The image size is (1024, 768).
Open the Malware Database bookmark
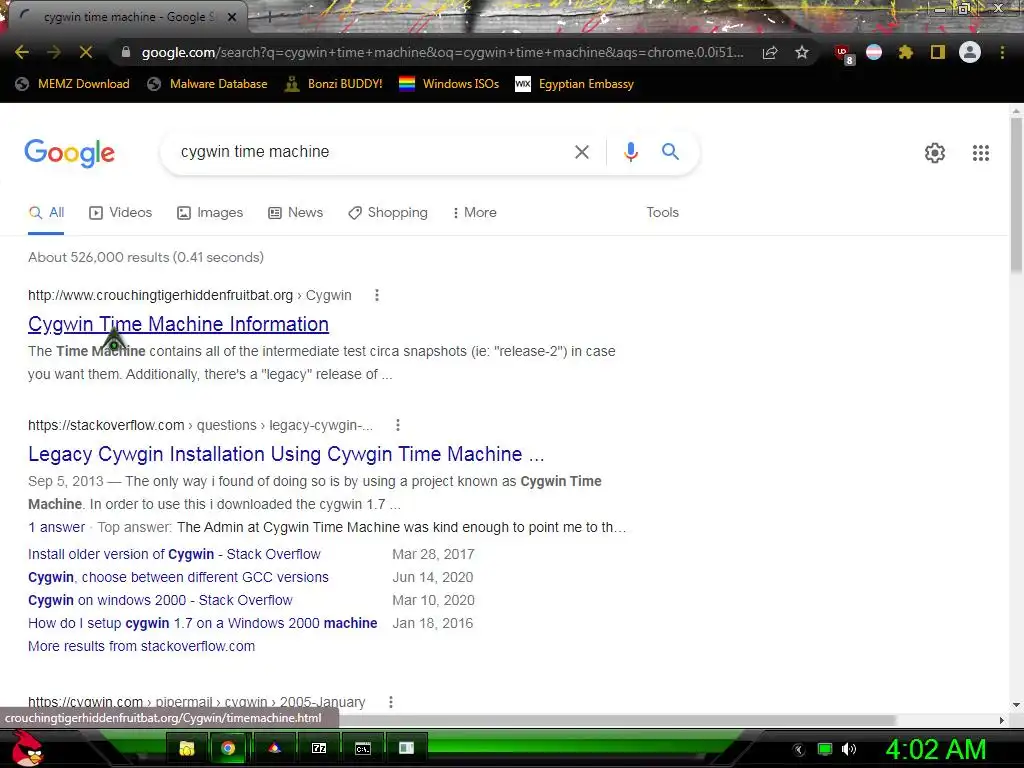207,84
